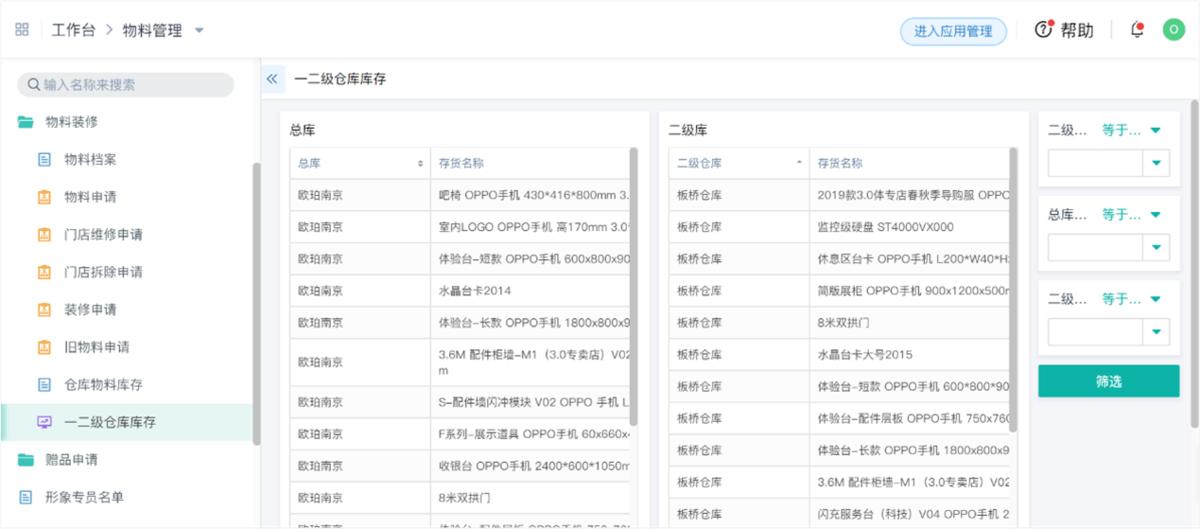Click the 物料装修 folder icon

(x=26, y=122)
